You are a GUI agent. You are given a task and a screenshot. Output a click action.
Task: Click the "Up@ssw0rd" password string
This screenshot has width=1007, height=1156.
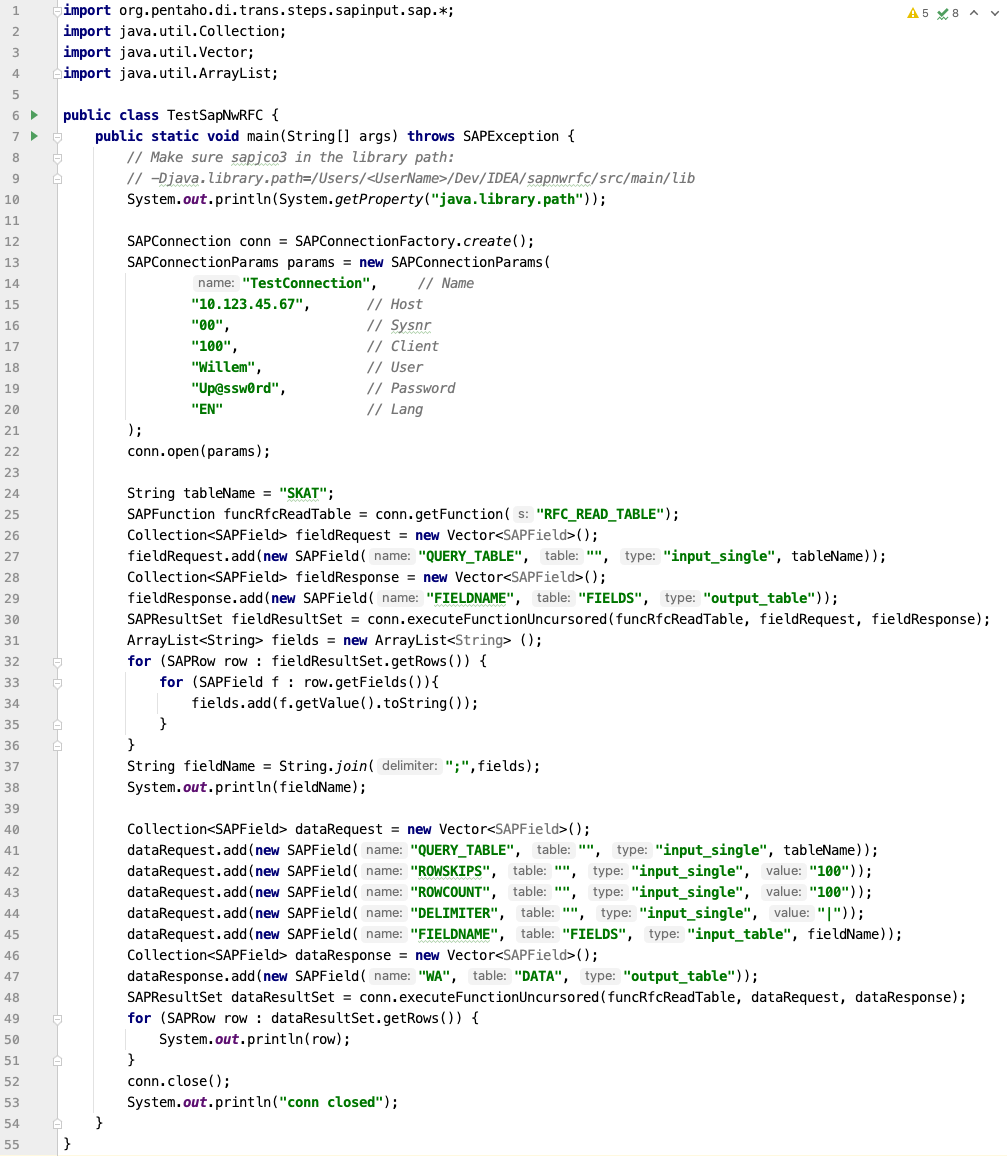(x=234, y=388)
